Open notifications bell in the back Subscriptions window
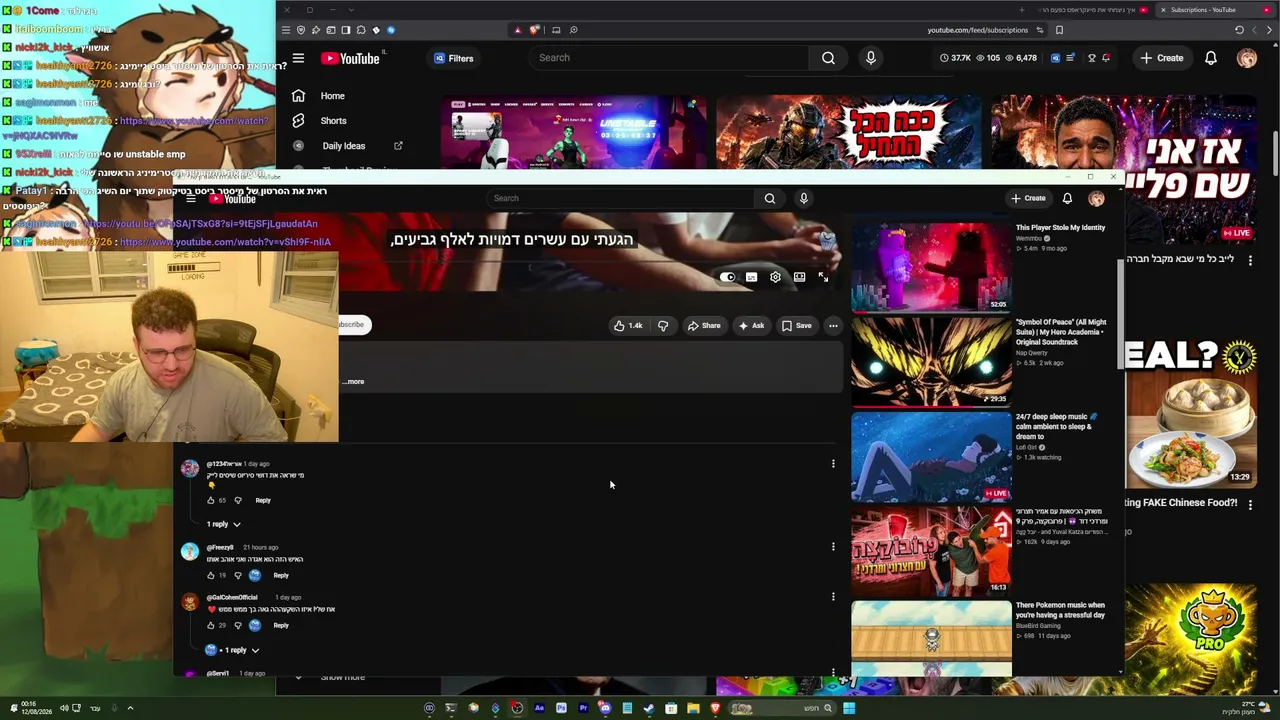This screenshot has width=1280, height=720. pos(1210,58)
